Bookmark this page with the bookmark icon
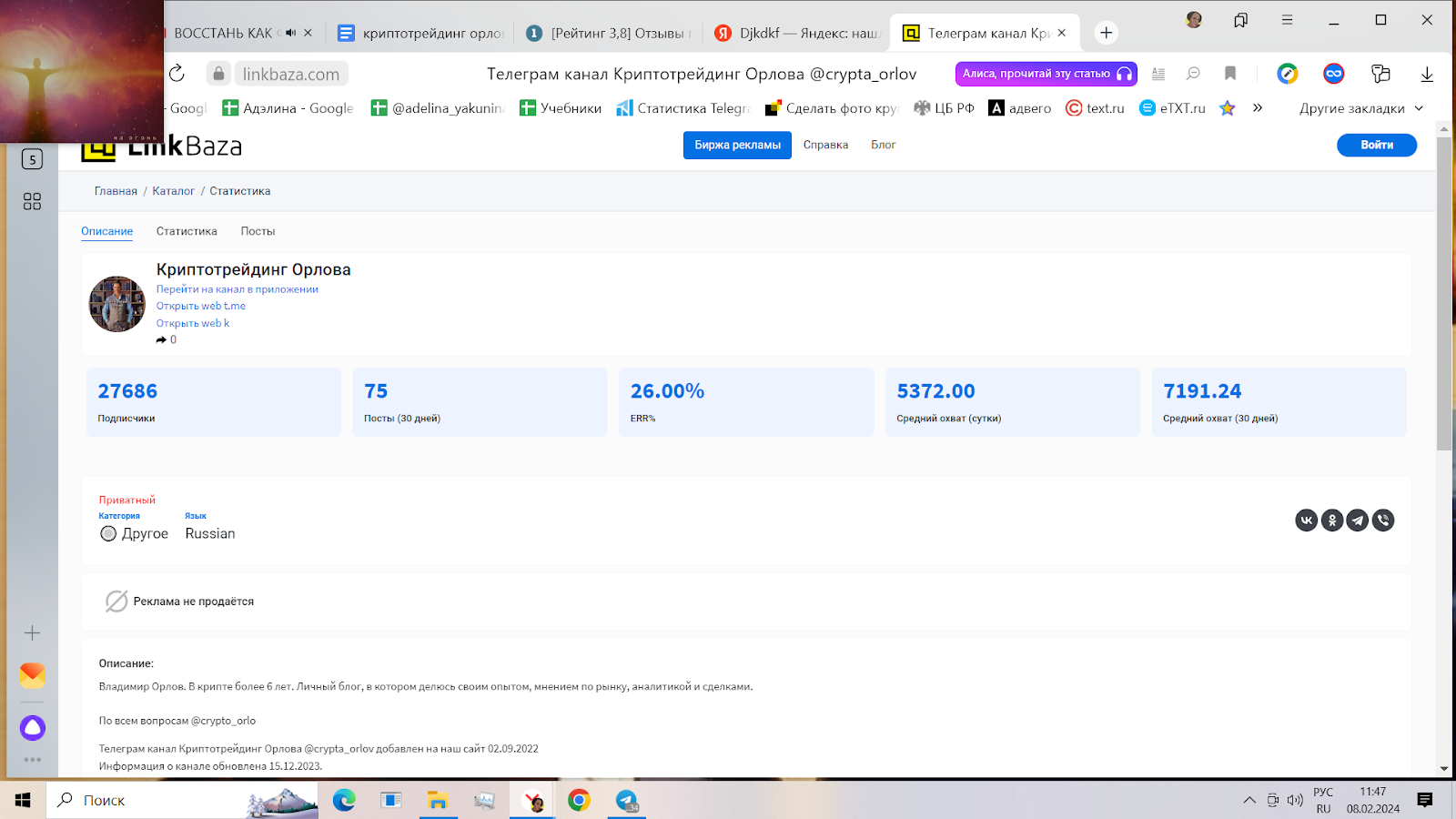 tap(1230, 74)
